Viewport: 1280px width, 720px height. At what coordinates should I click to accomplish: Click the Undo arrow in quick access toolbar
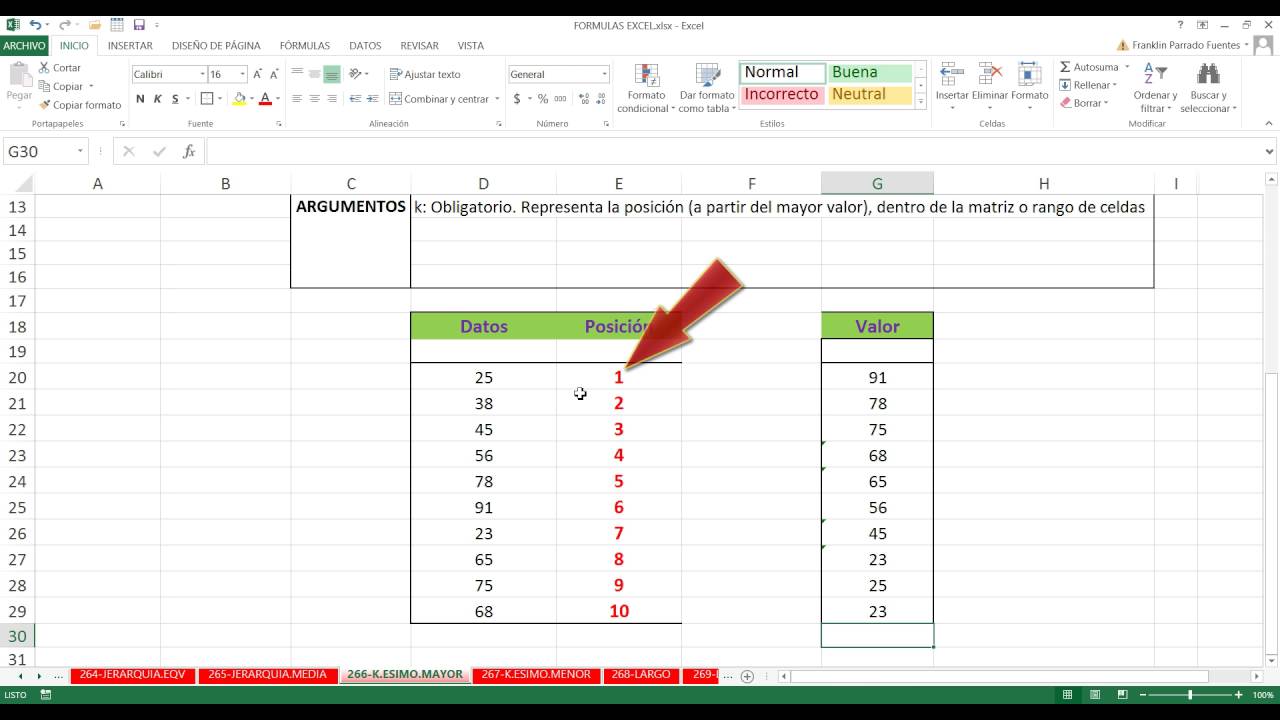point(36,24)
